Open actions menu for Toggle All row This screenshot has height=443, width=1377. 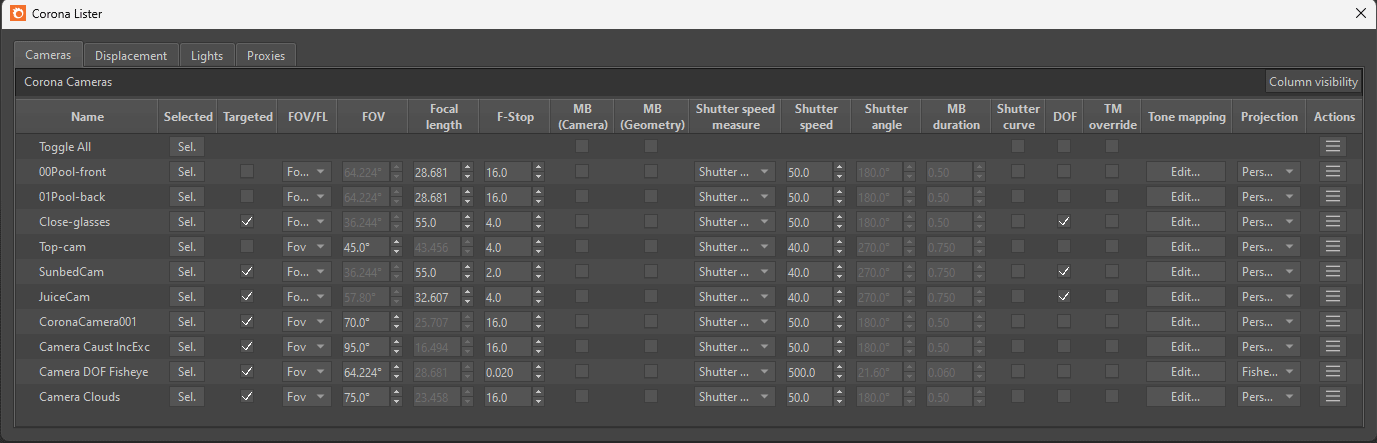tap(1333, 147)
